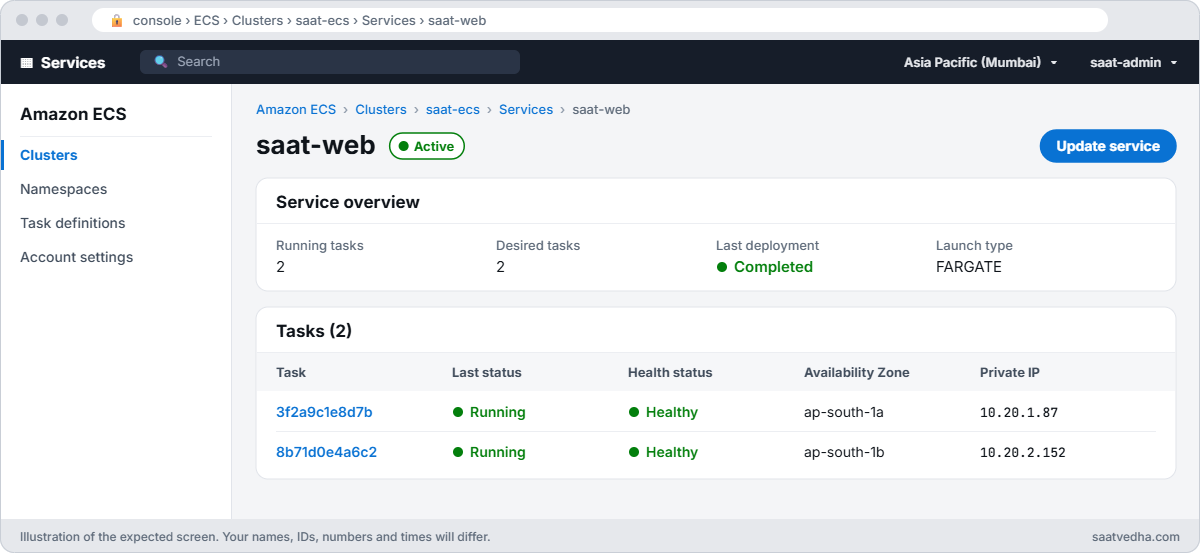The image size is (1200, 553).
Task: Open Task definitions in the sidebar
Action: coord(73,223)
